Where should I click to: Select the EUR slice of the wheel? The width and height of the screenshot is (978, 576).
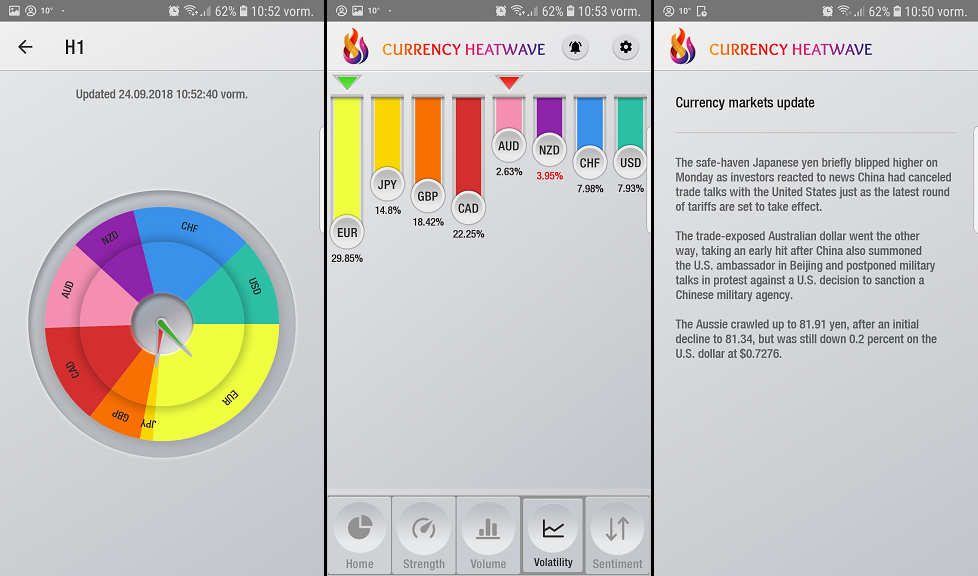[218, 381]
